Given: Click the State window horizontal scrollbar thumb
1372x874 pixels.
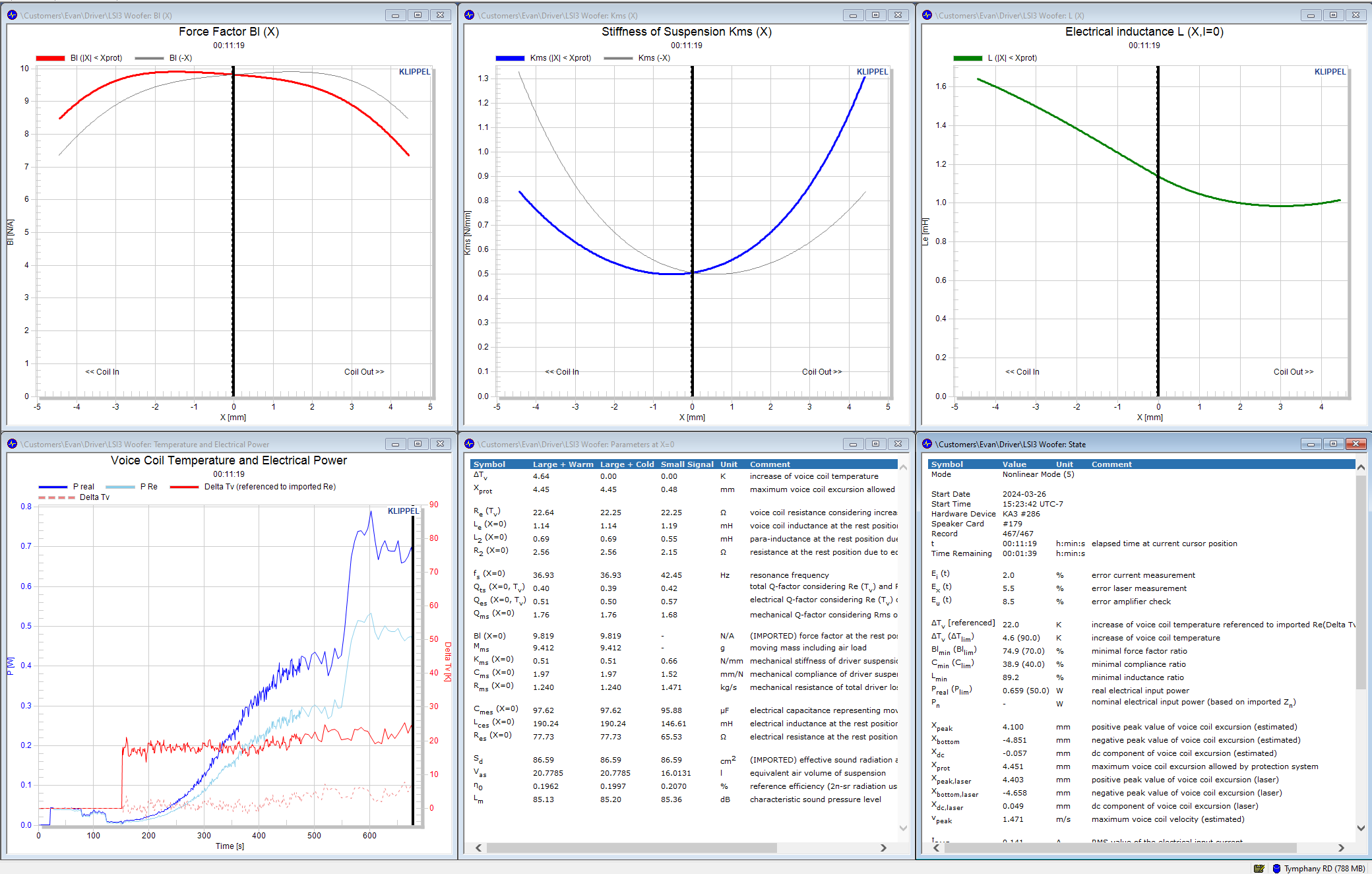Looking at the screenshot, I should coord(1120,848).
